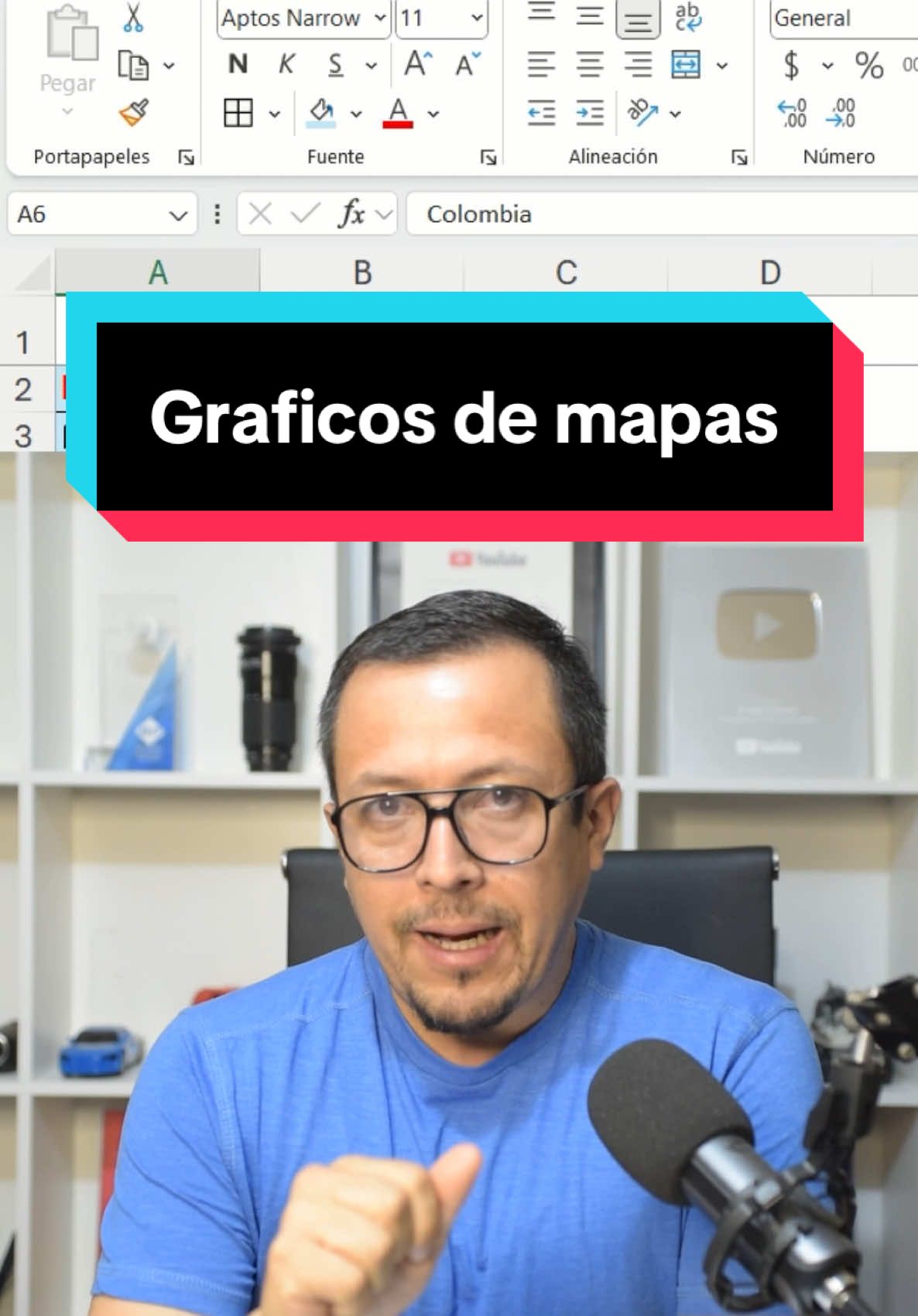918x1316 pixels.
Task: Expand the currency format dropdown
Action: [827, 67]
